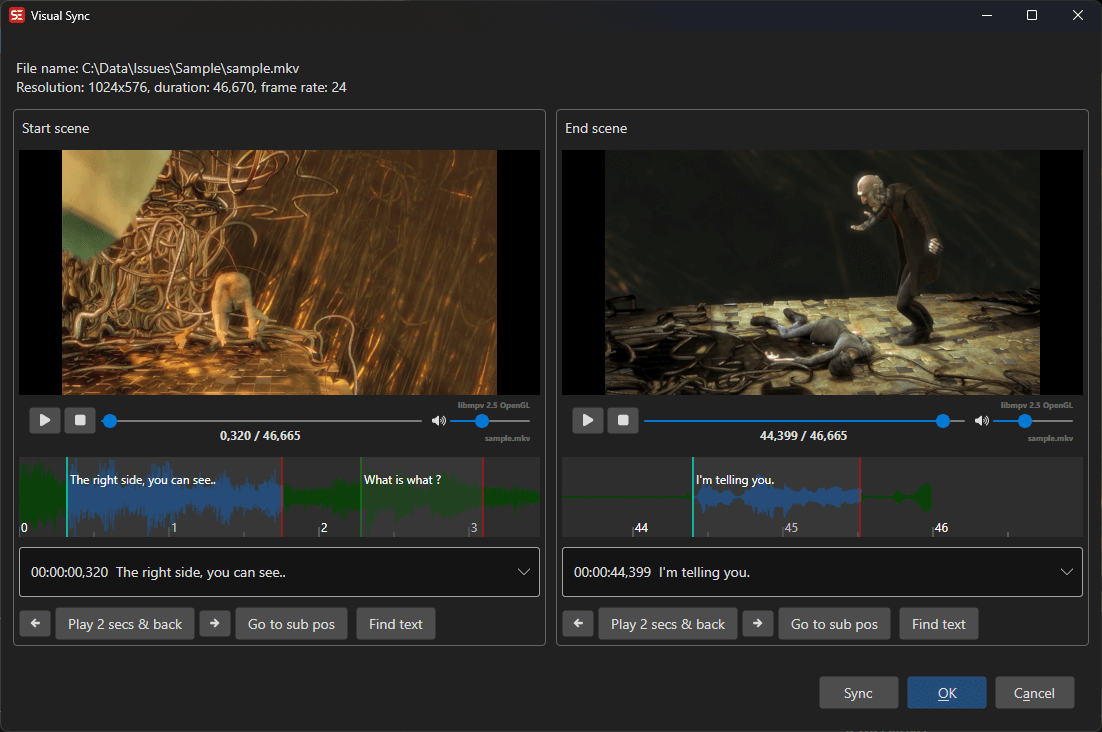Viewport: 1102px width, 732px height.
Task: Stop playback in the start scene panel
Action: 80,420
